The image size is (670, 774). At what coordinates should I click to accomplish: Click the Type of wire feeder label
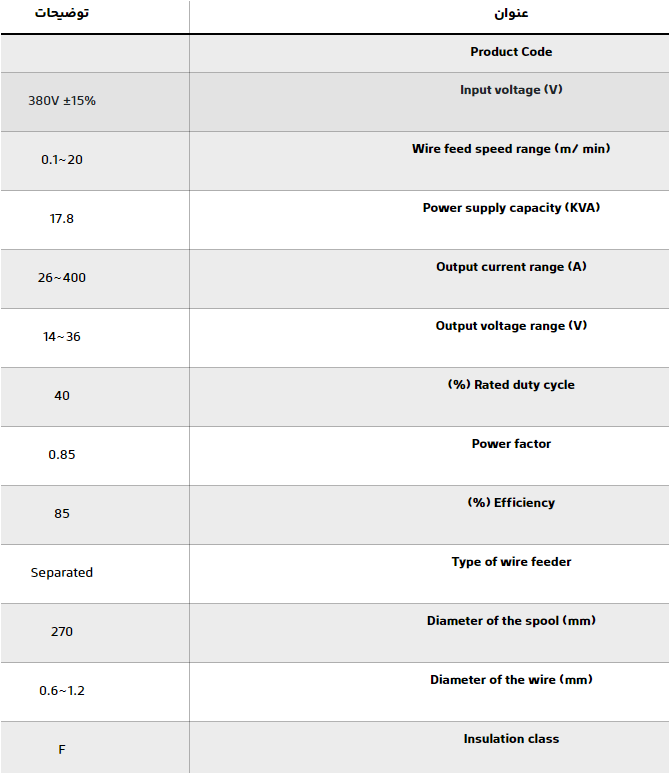[511, 562]
